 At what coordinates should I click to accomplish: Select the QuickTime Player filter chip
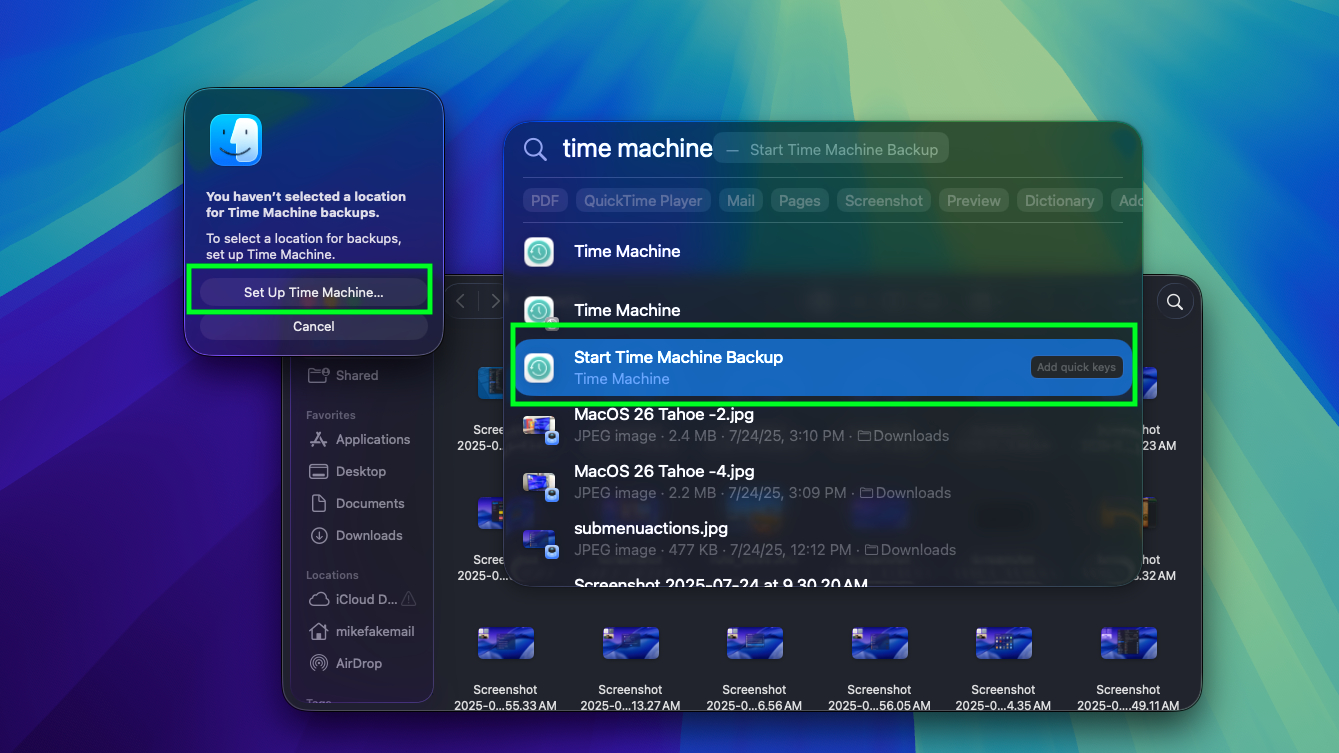pyautogui.click(x=643, y=201)
